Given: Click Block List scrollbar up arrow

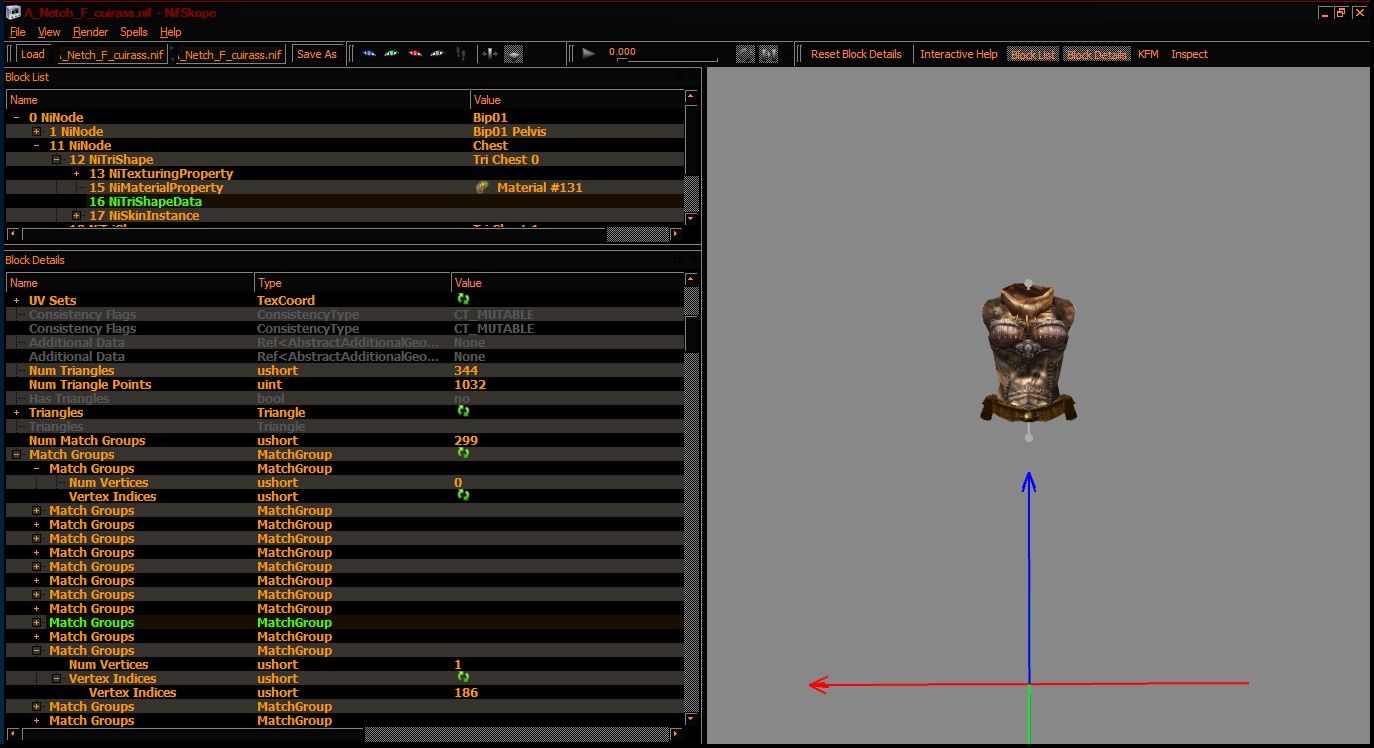Looking at the screenshot, I should tap(691, 97).
